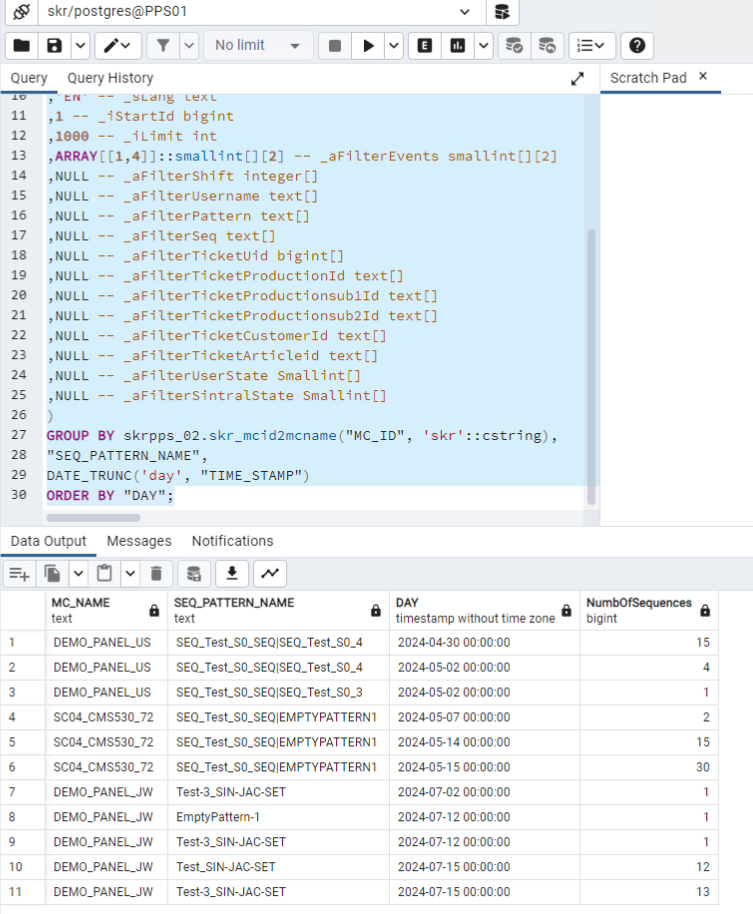The height and width of the screenshot is (914, 753).
Task: Click the cell SEQ_Test_S0_SEQ|SEQ_Test_S0_3
Action: click(278, 692)
